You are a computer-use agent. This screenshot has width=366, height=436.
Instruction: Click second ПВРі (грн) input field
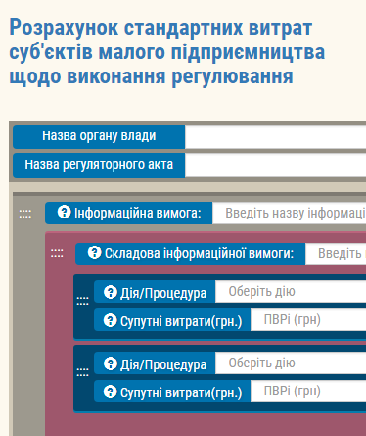308,391
